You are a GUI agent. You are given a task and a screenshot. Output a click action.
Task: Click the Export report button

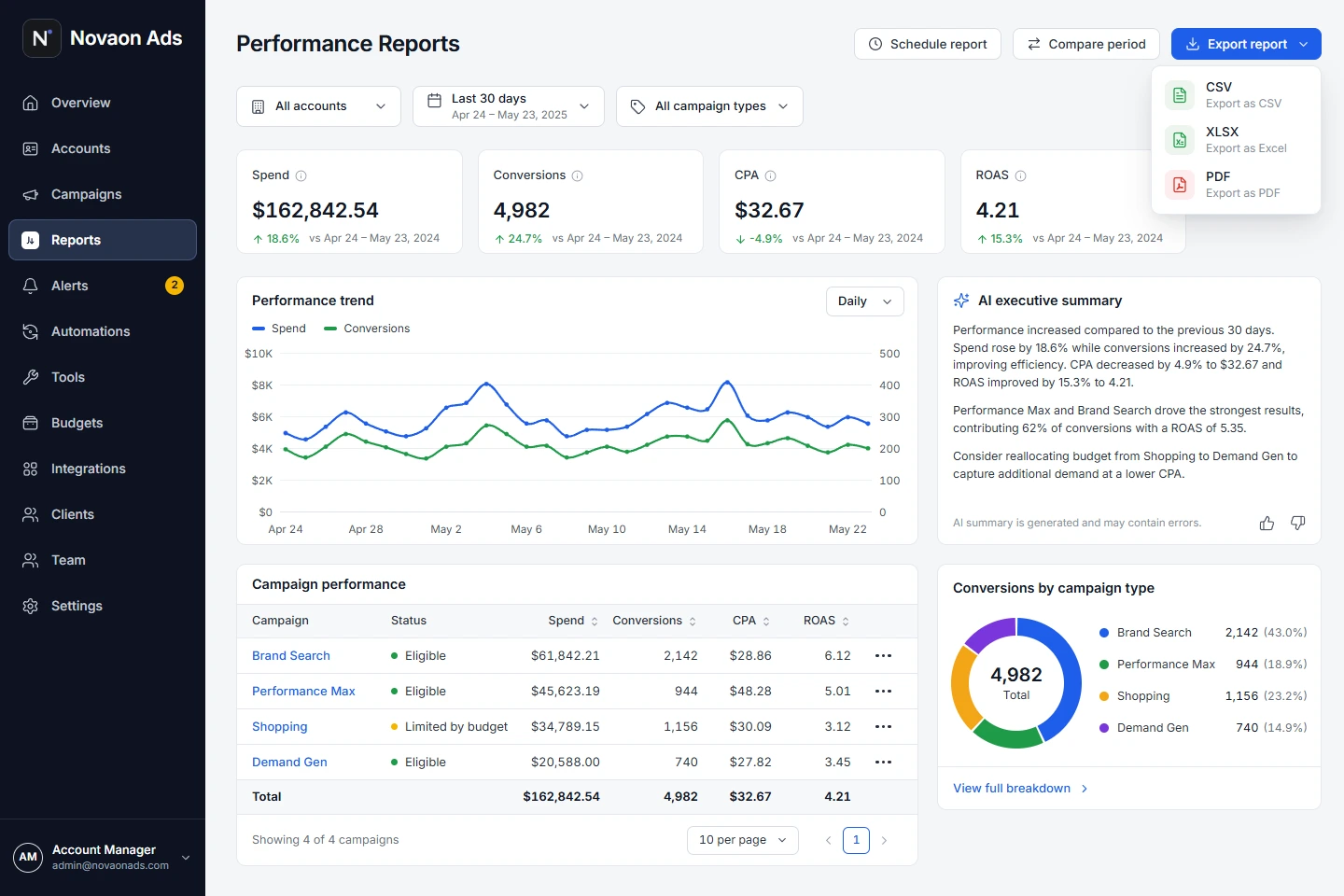click(1246, 44)
